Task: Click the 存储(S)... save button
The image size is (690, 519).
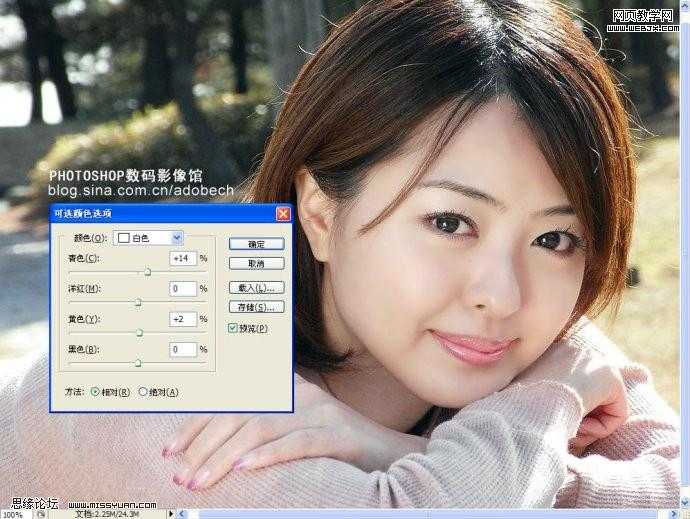Action: click(x=257, y=307)
